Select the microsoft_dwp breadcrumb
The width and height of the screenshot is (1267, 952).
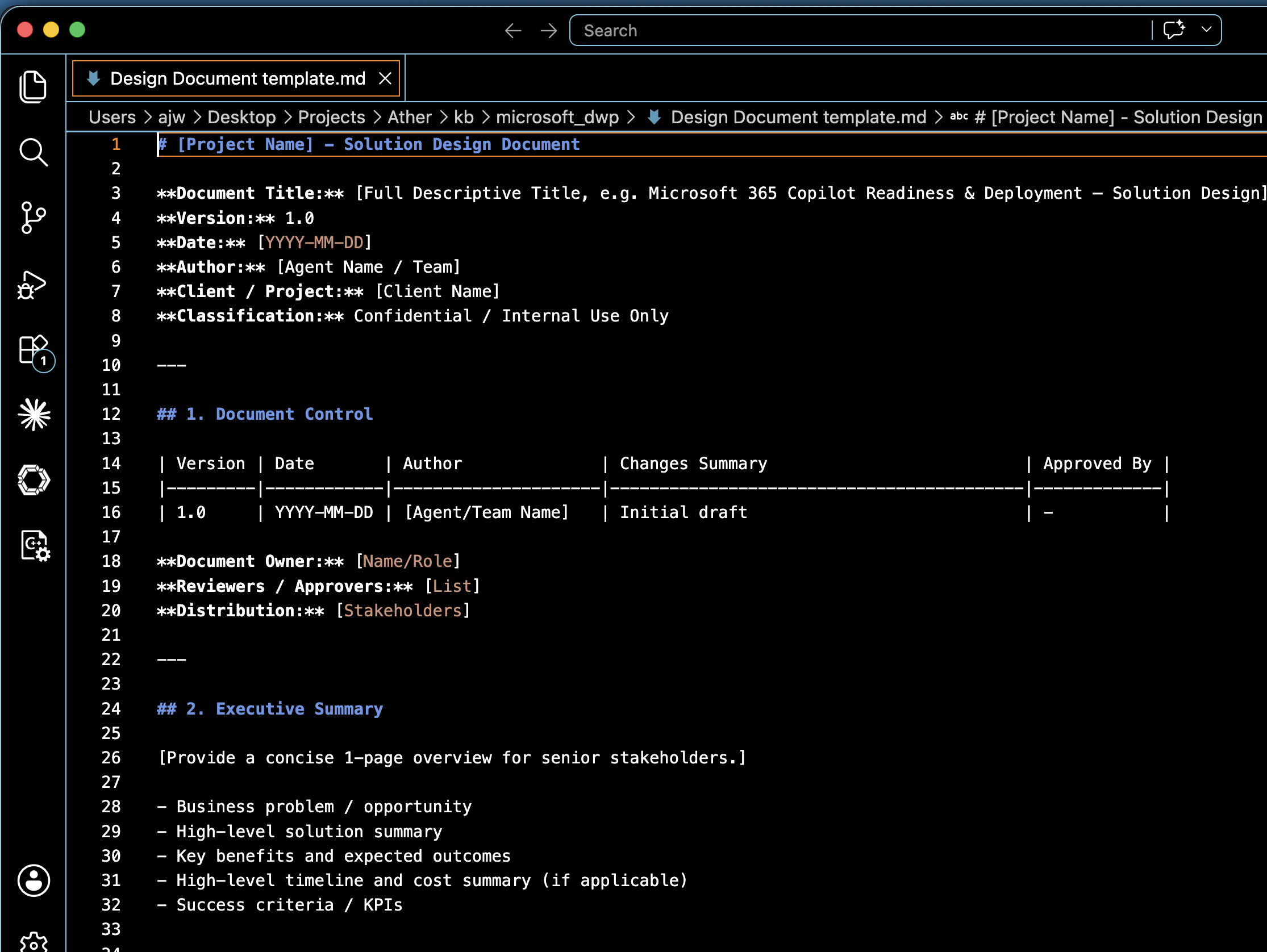click(x=557, y=118)
